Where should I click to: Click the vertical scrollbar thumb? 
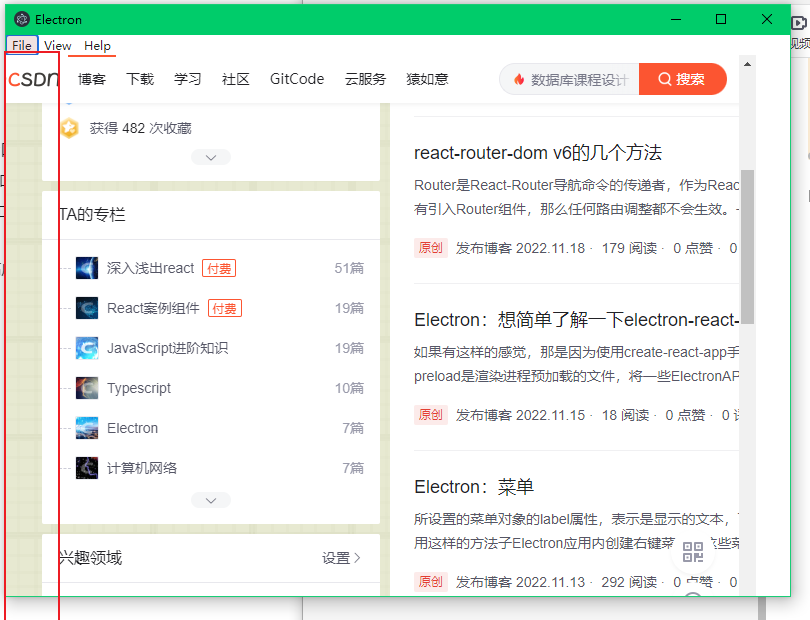[x=747, y=246]
